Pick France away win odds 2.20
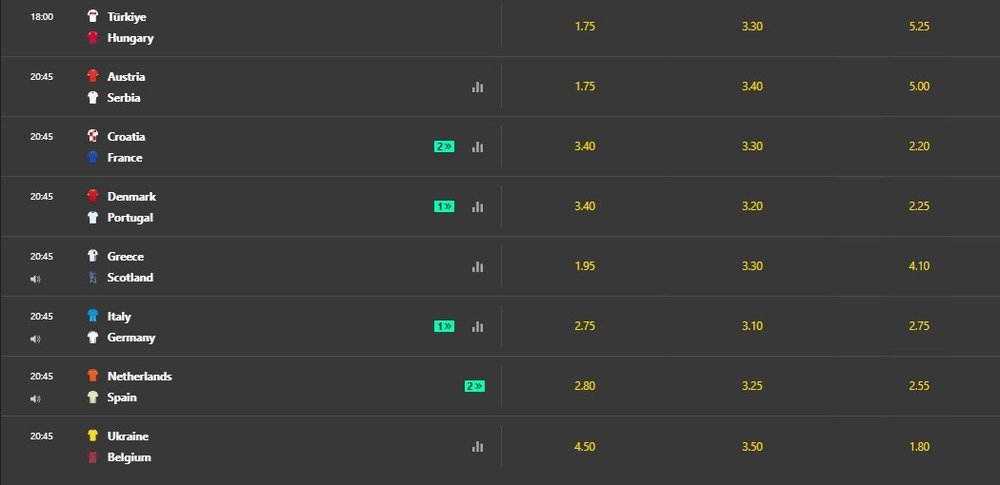The height and width of the screenshot is (485, 1000). 919,146
